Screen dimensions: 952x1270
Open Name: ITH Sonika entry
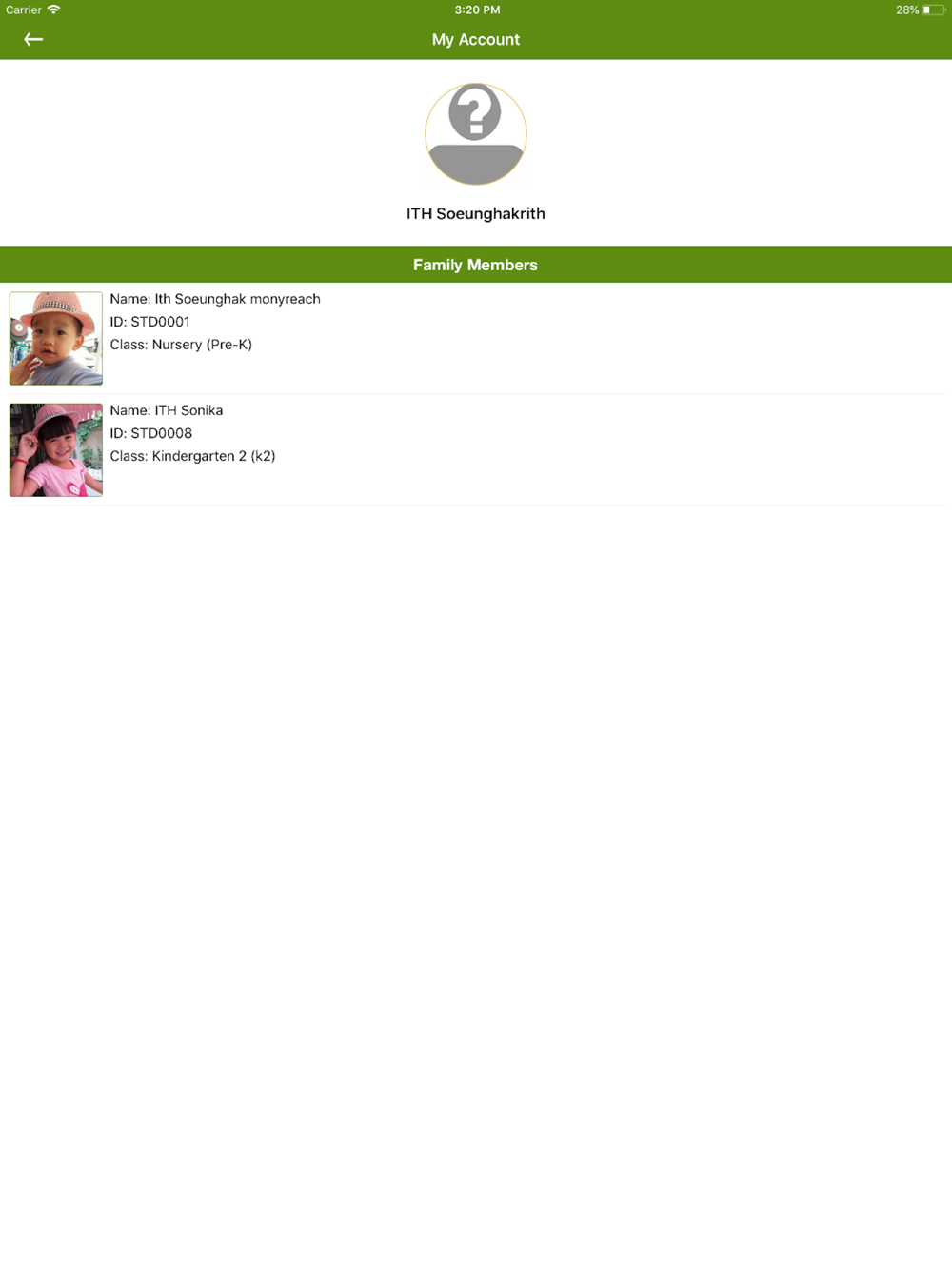point(167,410)
